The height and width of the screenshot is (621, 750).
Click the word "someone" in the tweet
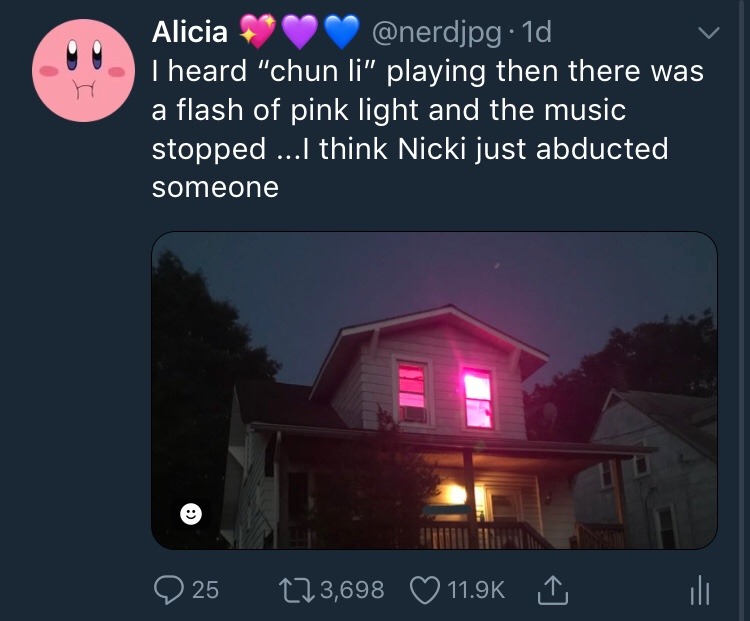215,187
